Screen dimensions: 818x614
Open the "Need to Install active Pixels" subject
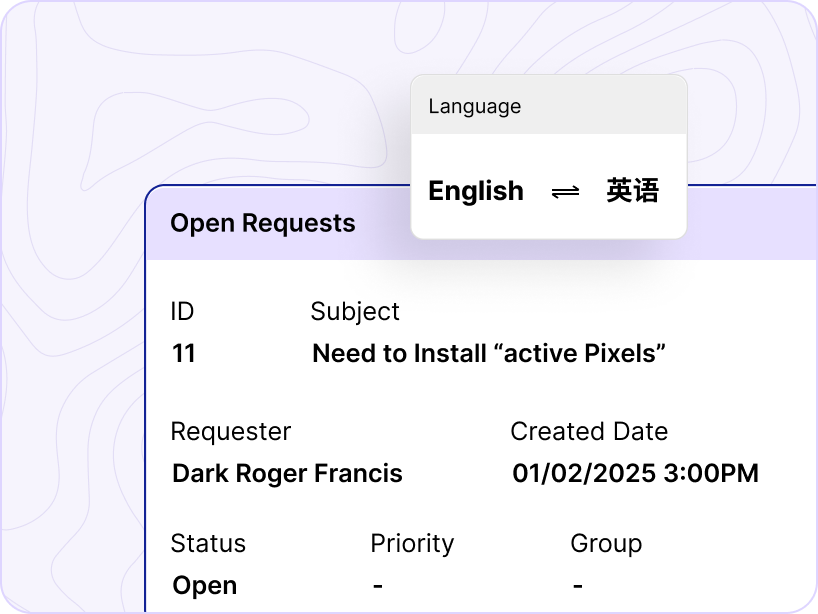click(x=489, y=354)
